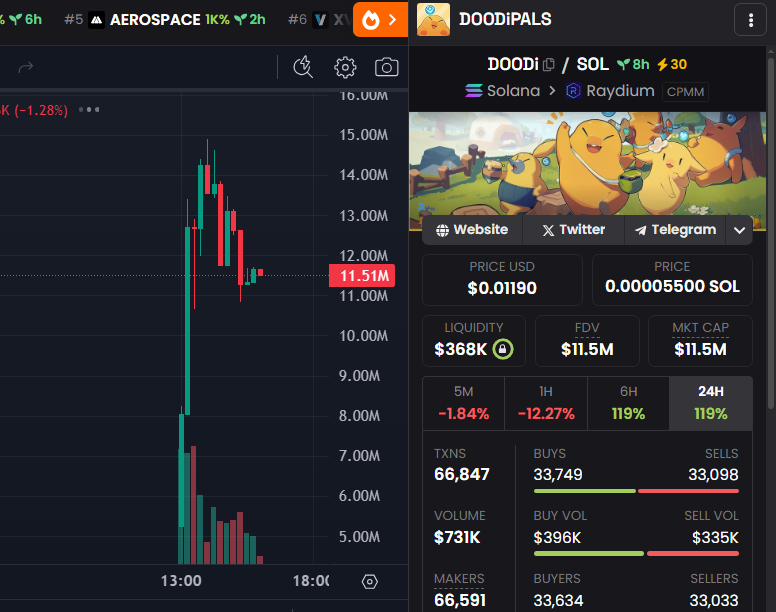Screen dimensions: 776x612
Task: Click the 8h pair age sprout indicator
Action: [x=633, y=64]
